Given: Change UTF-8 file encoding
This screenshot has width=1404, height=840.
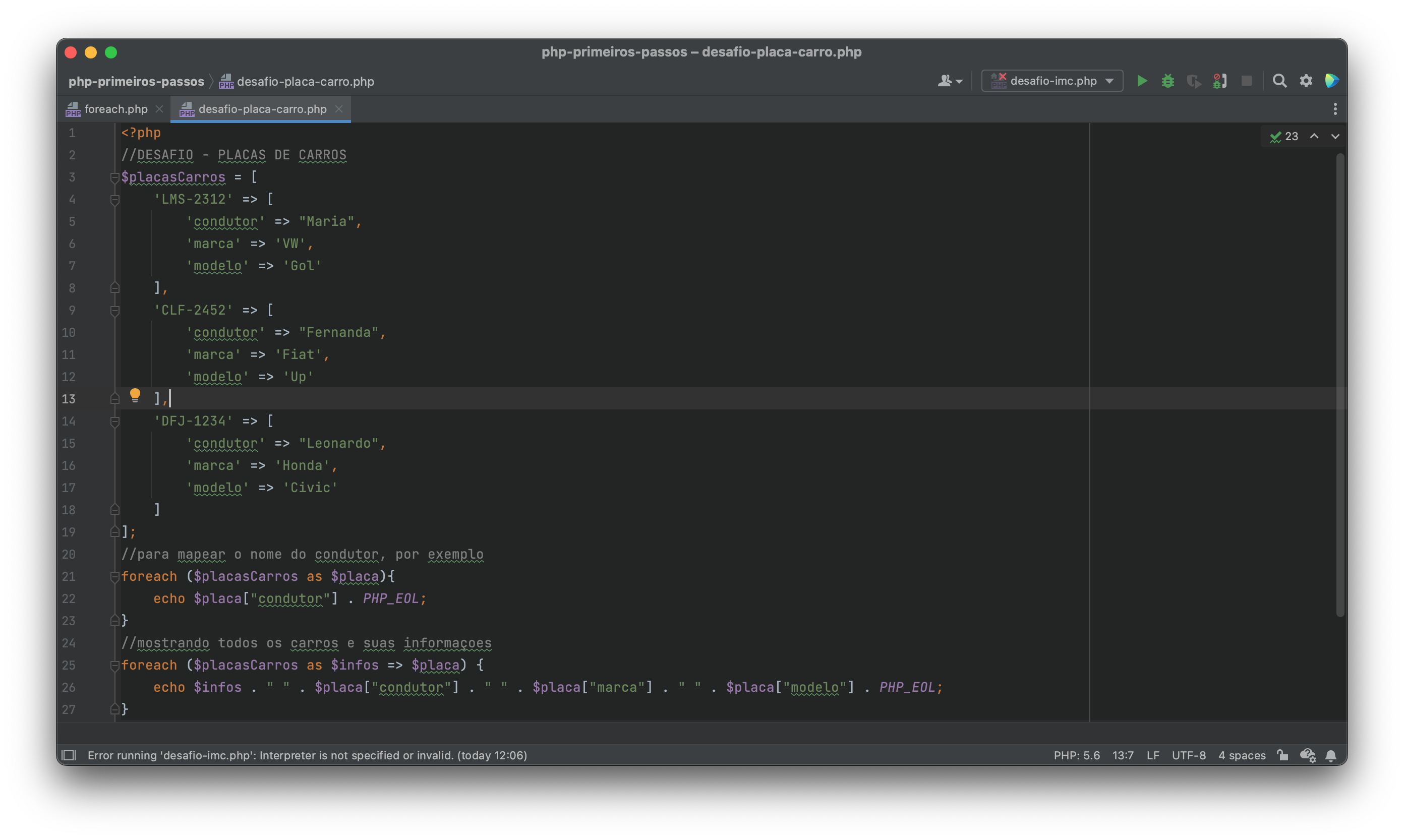Looking at the screenshot, I should [x=1188, y=755].
